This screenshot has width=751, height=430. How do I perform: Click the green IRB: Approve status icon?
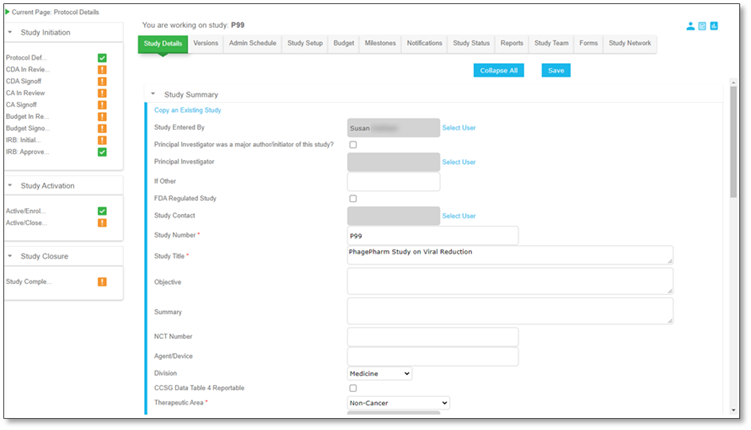tap(102, 152)
